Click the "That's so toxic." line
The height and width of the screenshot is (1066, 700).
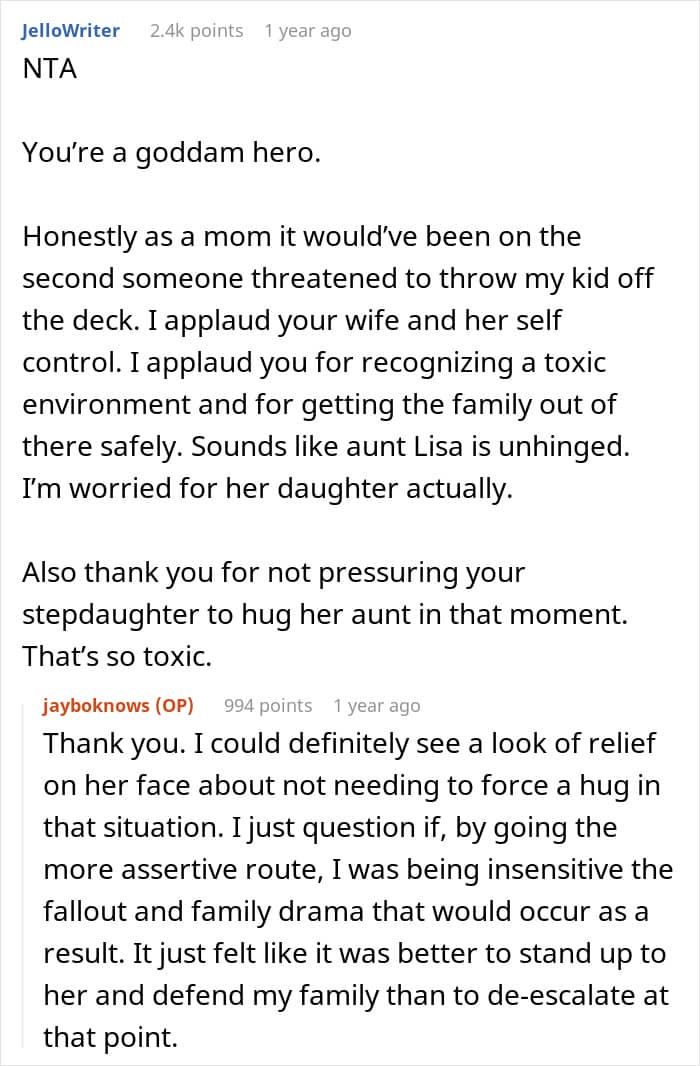[119, 657]
